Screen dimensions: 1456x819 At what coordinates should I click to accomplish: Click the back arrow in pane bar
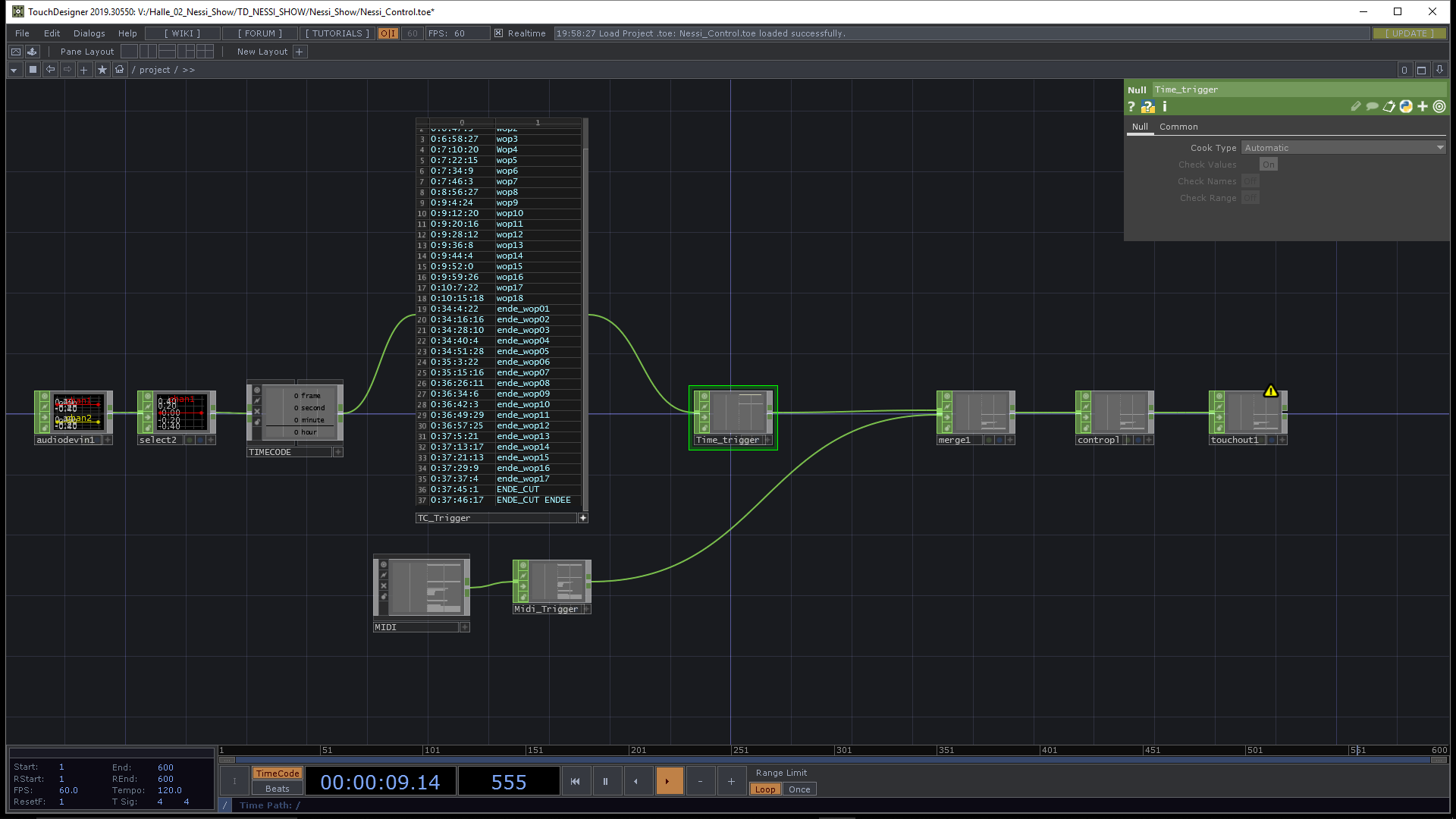(x=50, y=70)
